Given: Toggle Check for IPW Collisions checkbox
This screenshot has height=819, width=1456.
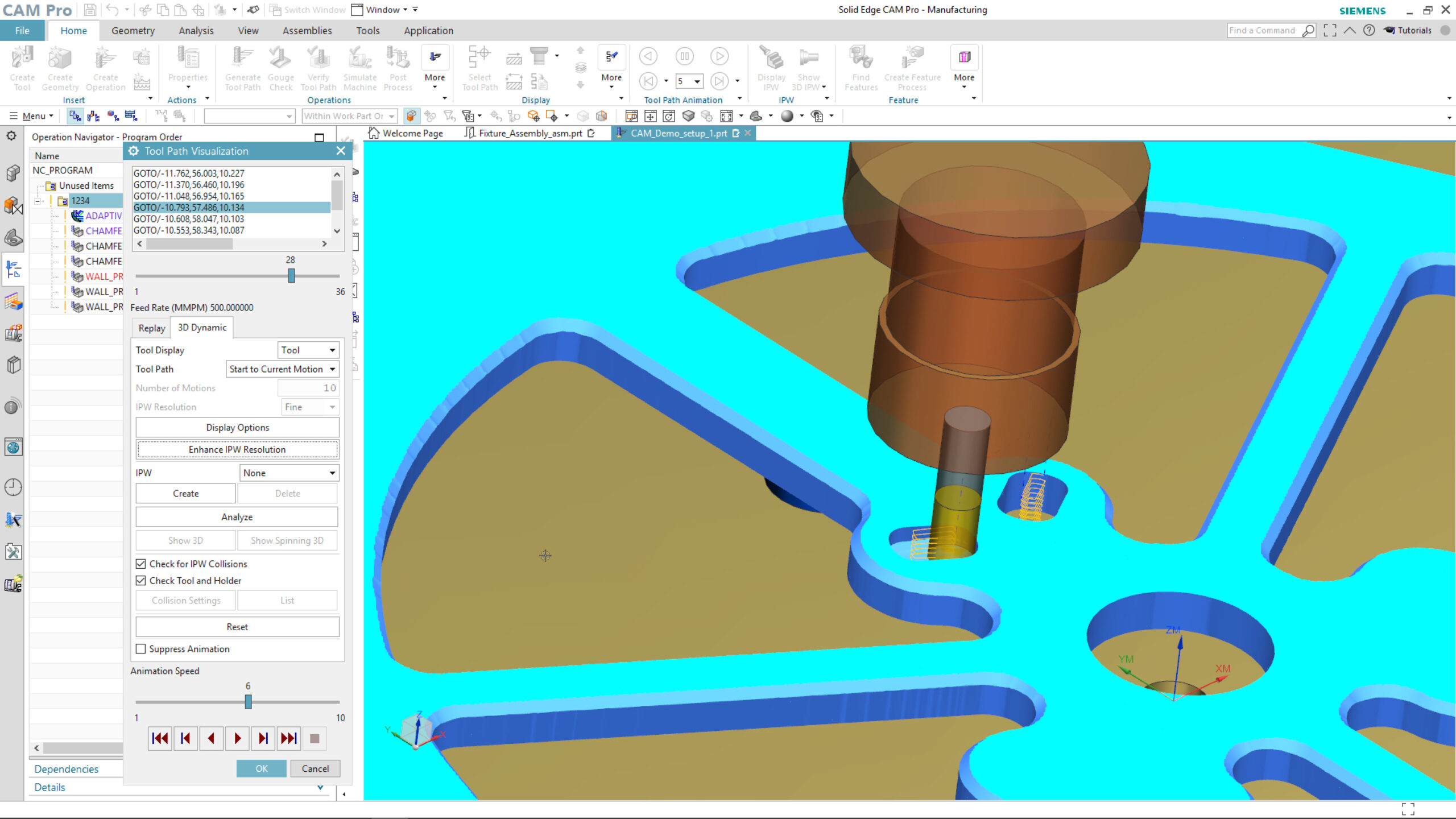Looking at the screenshot, I should tap(140, 563).
